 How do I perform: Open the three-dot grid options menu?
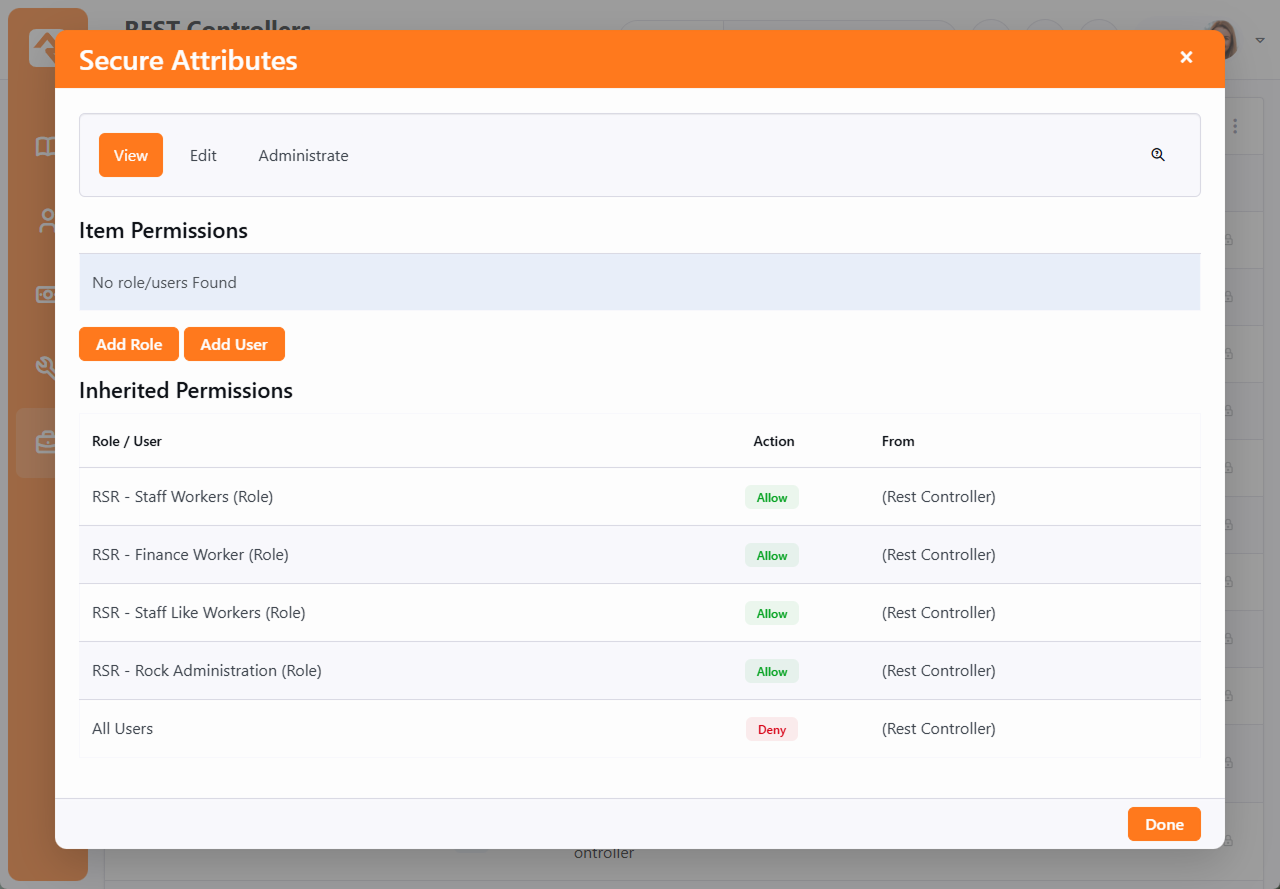[1236, 126]
